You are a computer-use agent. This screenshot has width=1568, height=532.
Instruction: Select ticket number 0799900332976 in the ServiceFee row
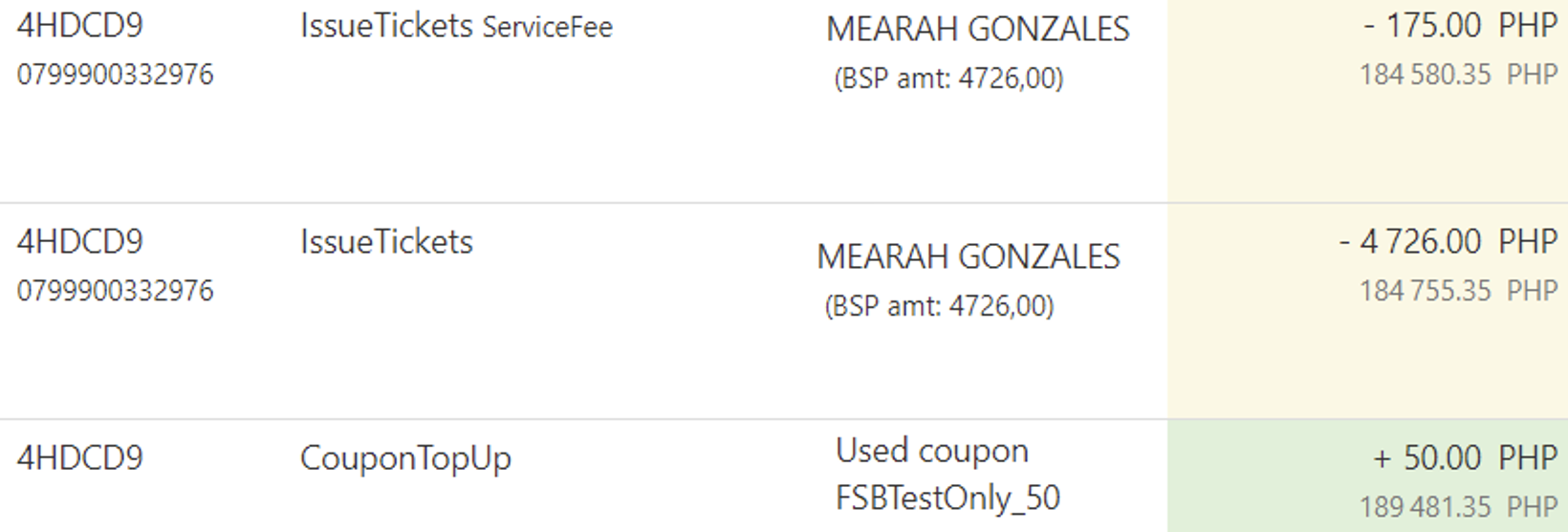tap(115, 75)
